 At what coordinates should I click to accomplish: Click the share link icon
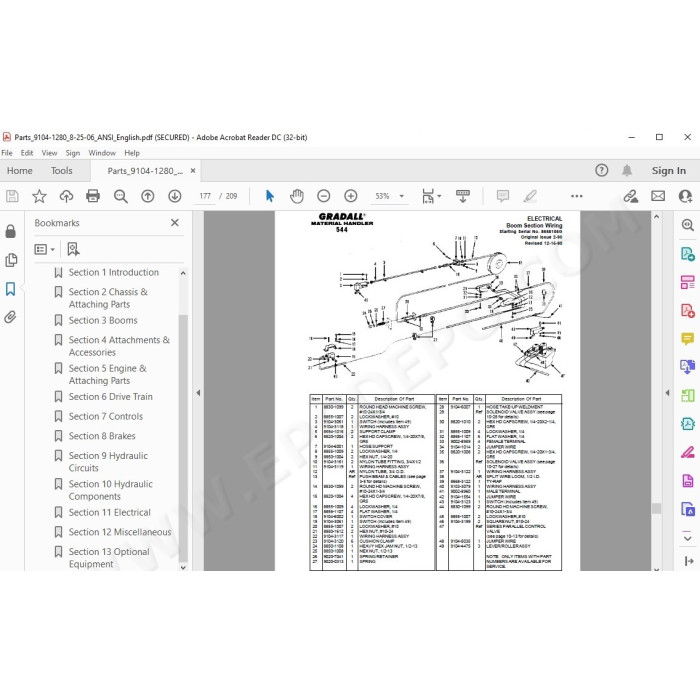[630, 196]
